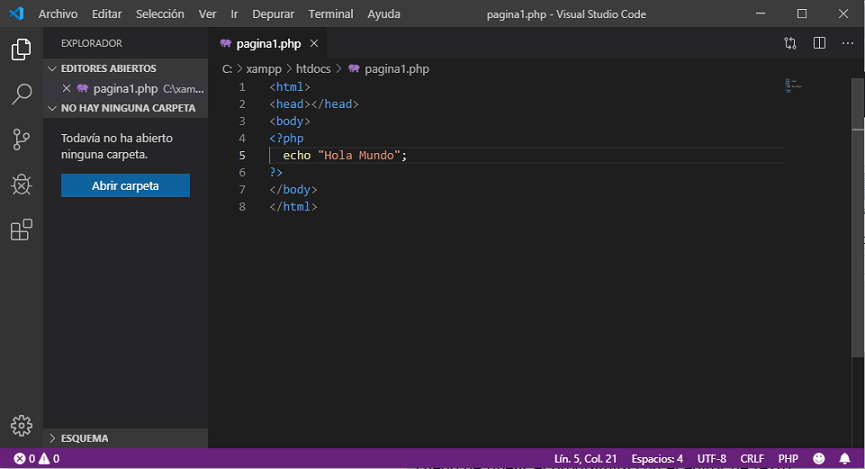Screen dimensions: 865x469
Task: Open the Manage gear in activity bar
Action: pos(21,425)
